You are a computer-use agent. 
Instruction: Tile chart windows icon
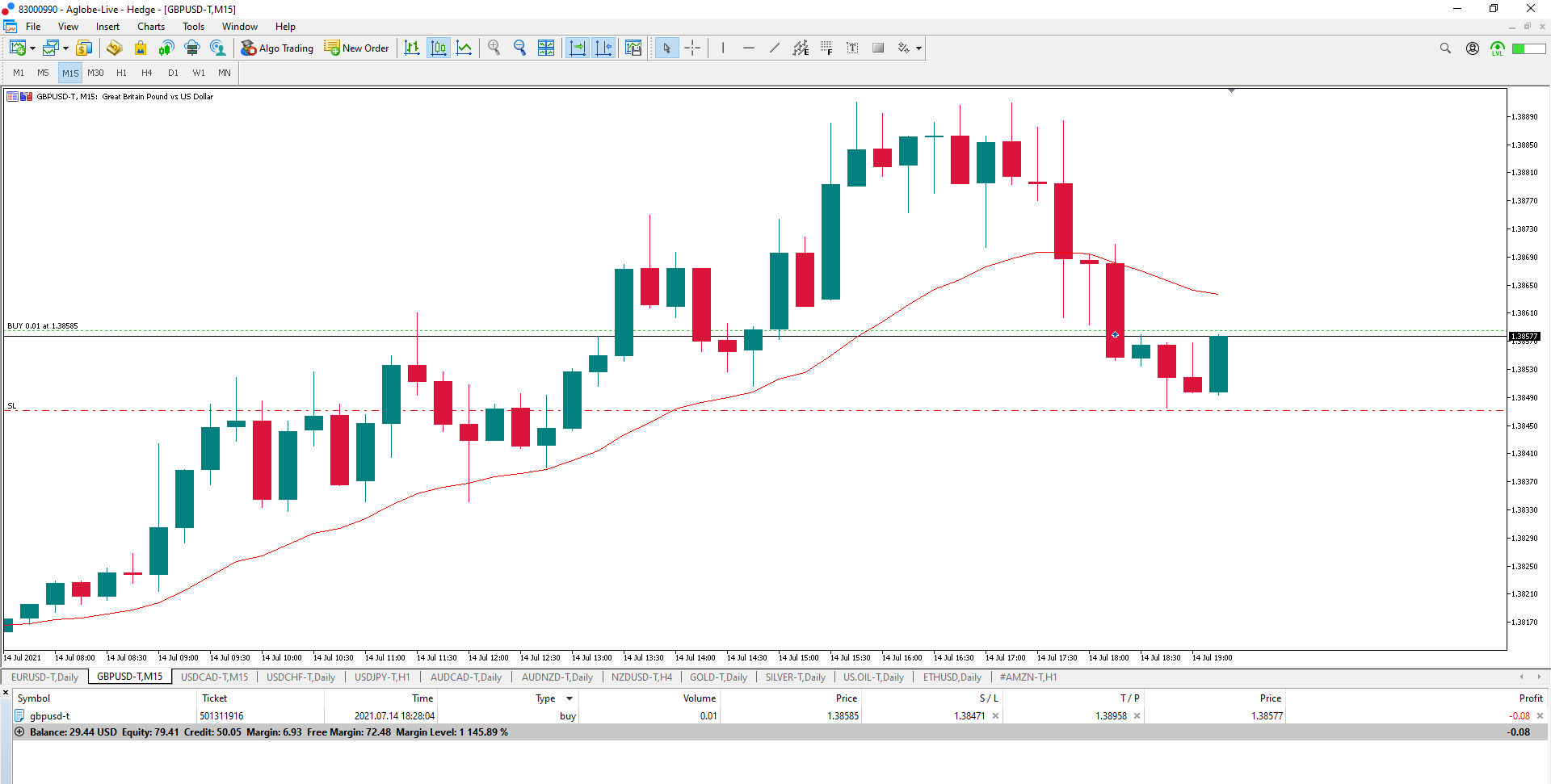coord(546,48)
